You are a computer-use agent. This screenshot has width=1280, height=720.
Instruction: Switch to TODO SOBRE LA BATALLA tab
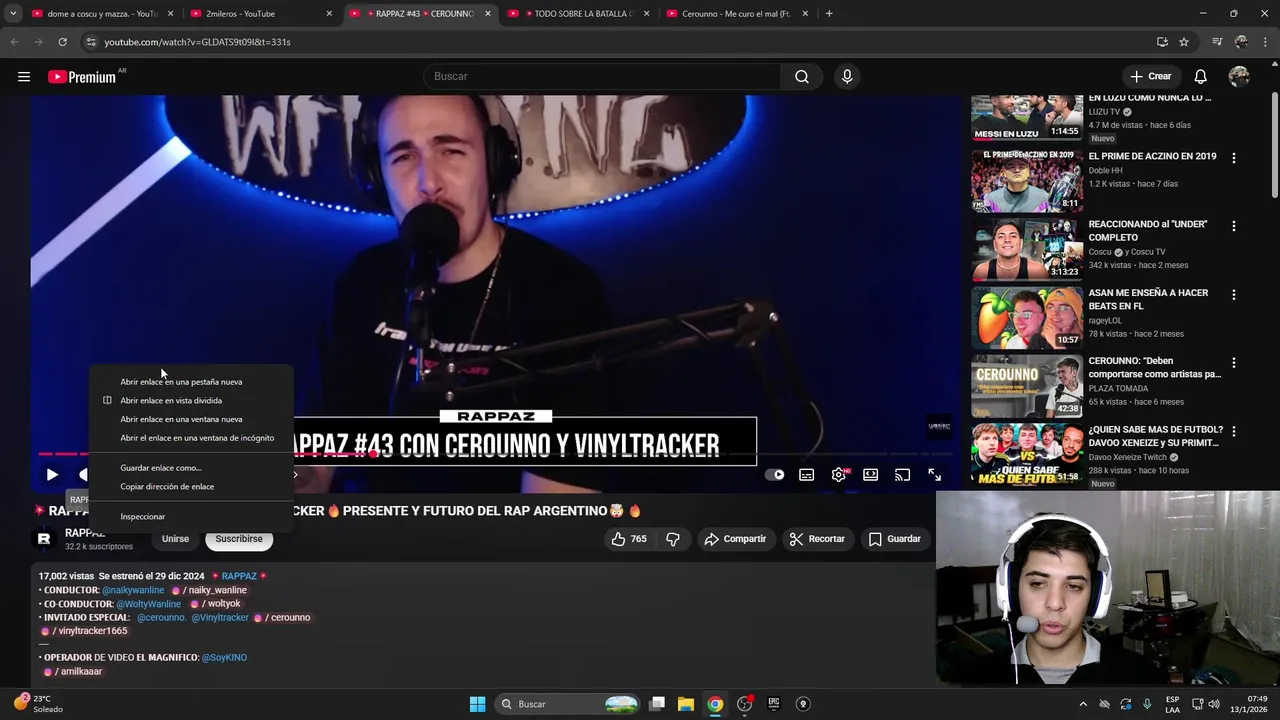pos(577,14)
